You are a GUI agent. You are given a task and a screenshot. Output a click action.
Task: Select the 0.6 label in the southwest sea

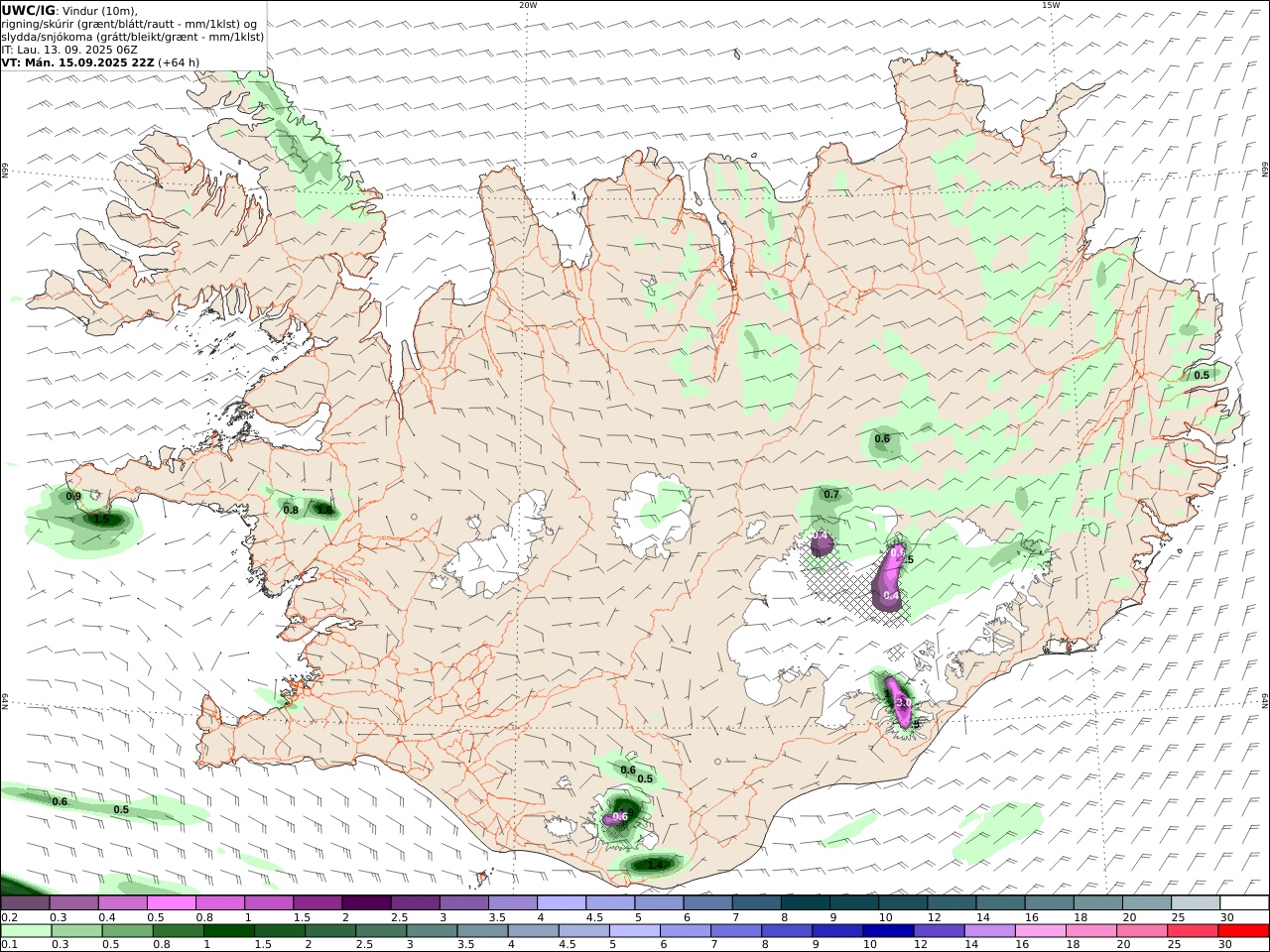coord(60,801)
